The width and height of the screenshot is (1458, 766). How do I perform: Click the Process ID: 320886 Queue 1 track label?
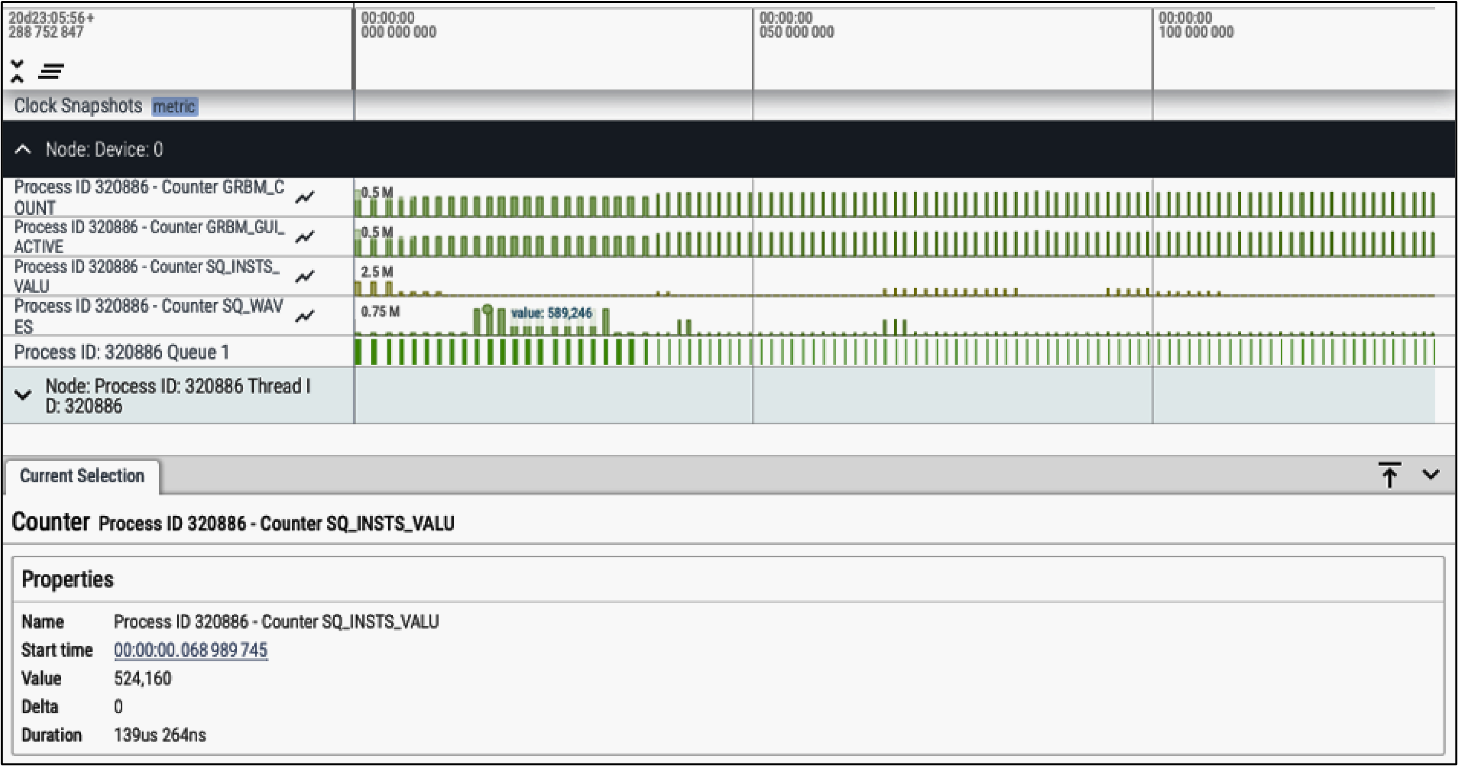(x=120, y=352)
